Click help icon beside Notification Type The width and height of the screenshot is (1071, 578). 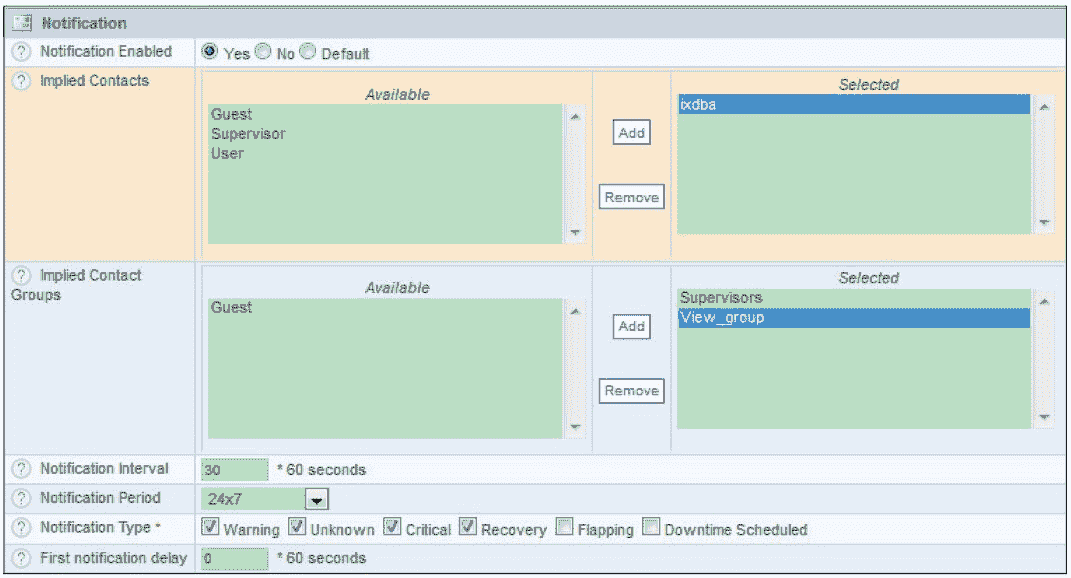click(20, 528)
